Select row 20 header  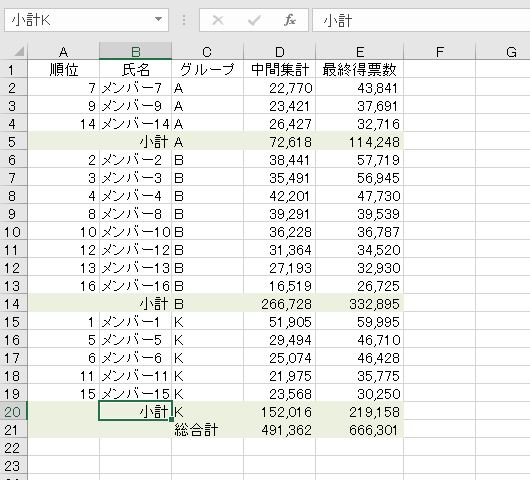point(14,412)
